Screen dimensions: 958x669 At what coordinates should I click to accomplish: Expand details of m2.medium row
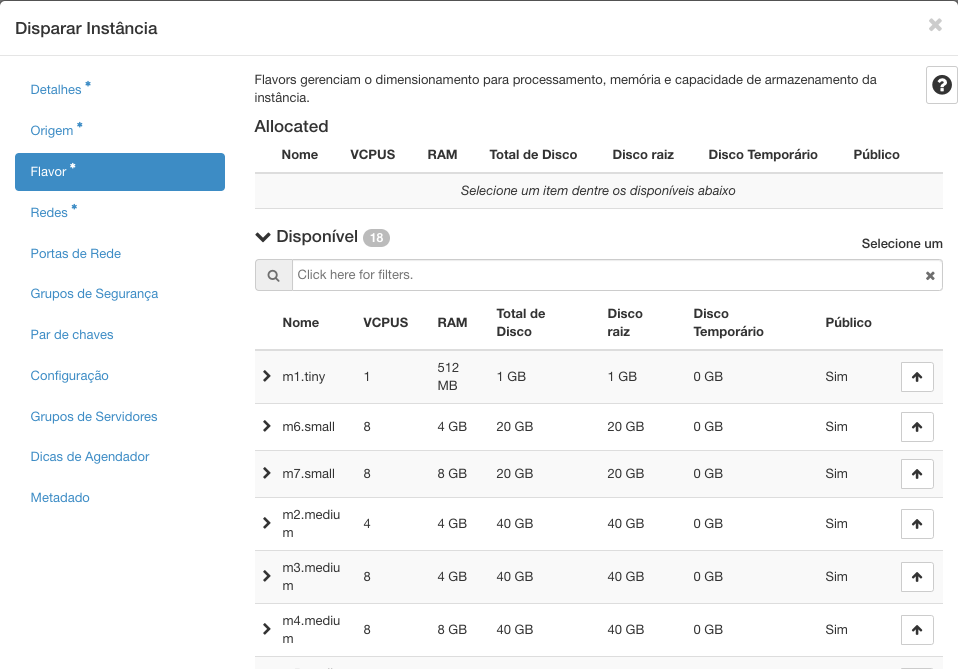coord(266,523)
